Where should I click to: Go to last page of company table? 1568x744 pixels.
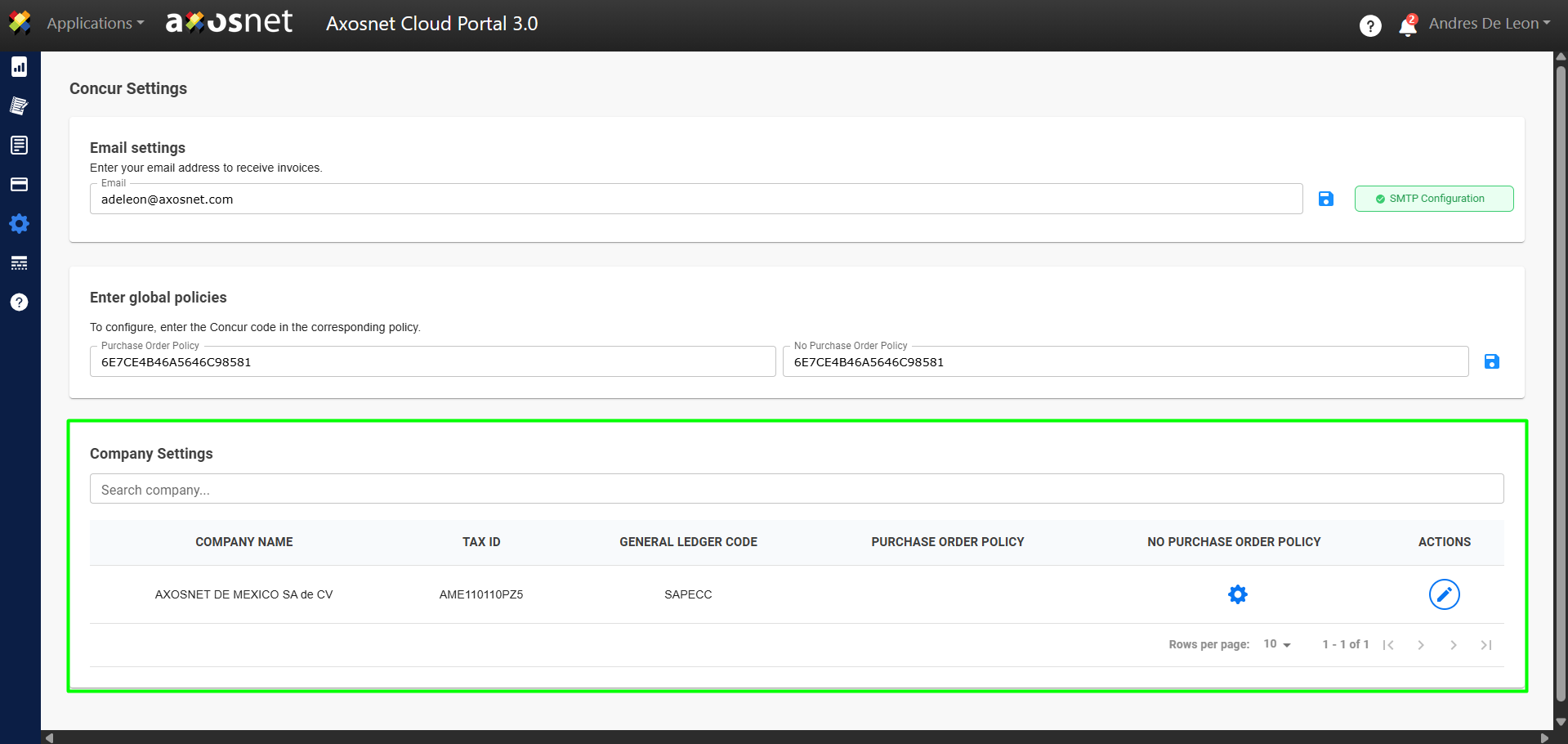click(1486, 645)
